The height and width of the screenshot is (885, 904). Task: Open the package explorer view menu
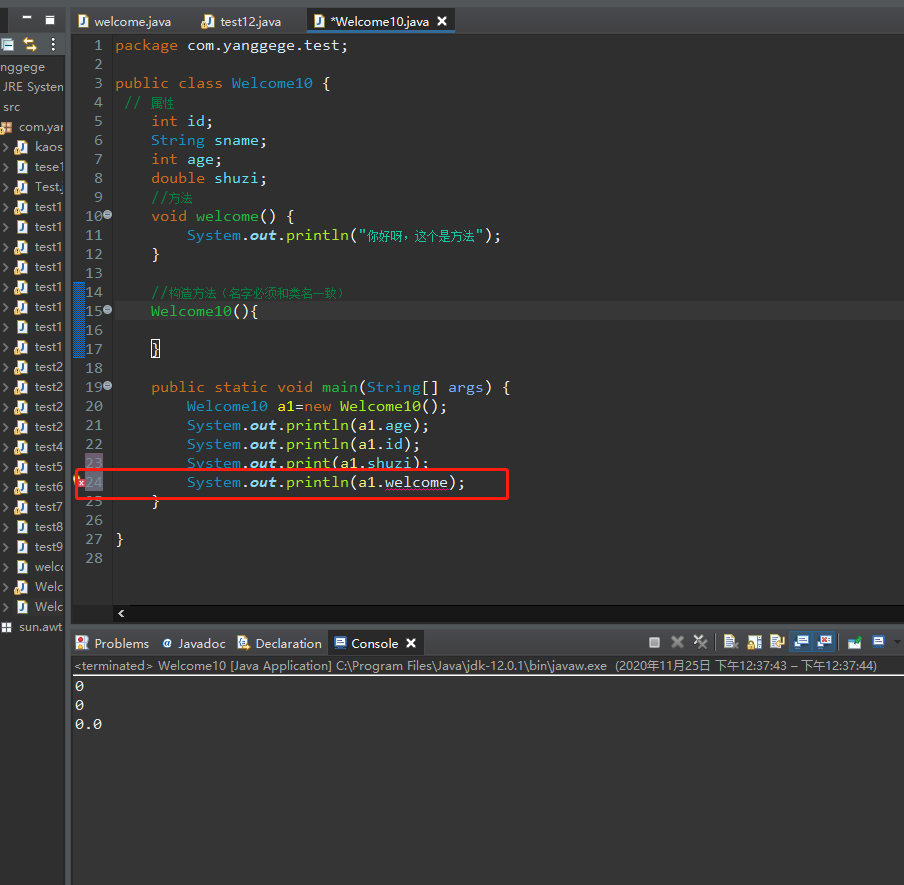coord(53,44)
